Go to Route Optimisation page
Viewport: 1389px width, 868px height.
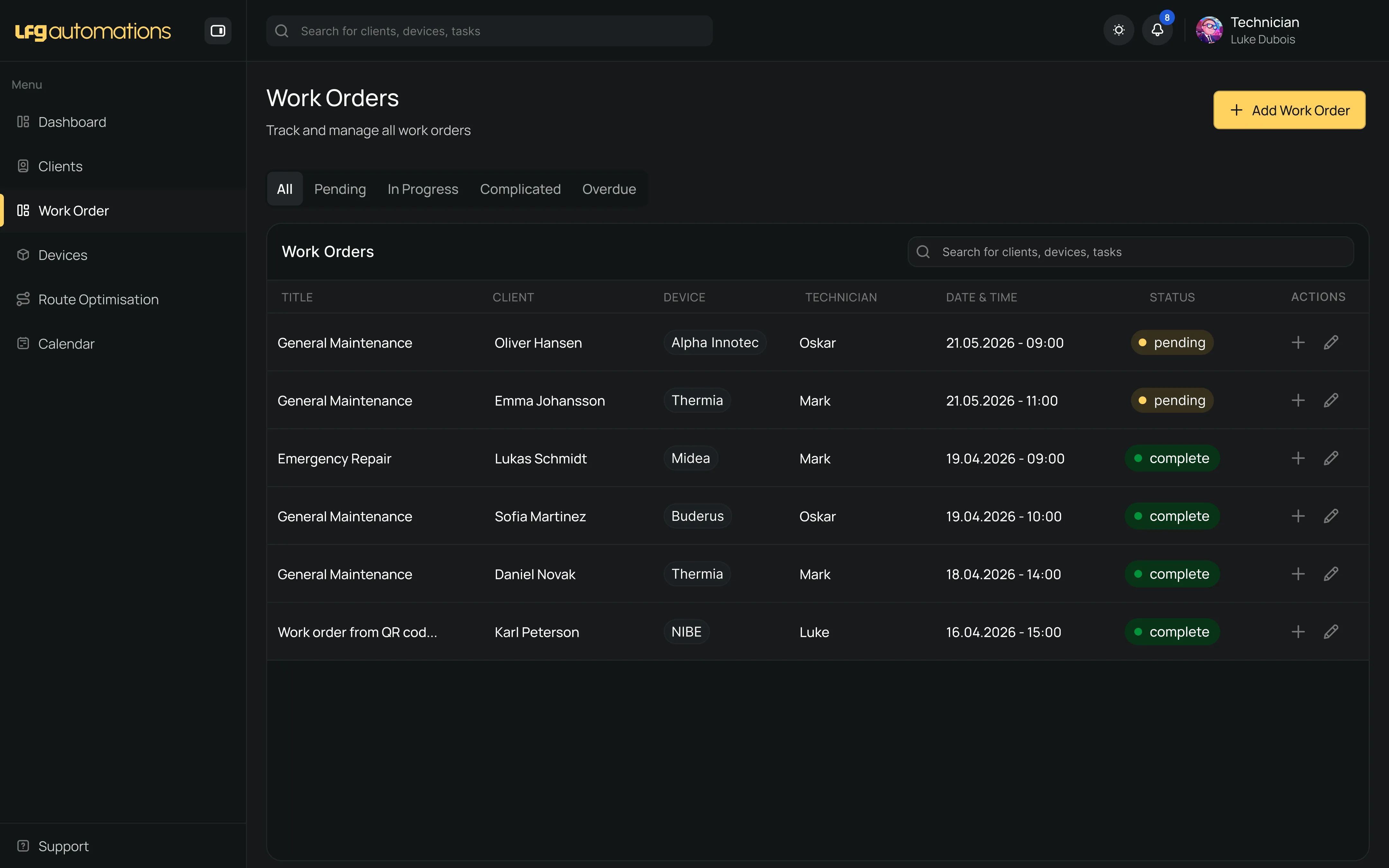click(123, 299)
